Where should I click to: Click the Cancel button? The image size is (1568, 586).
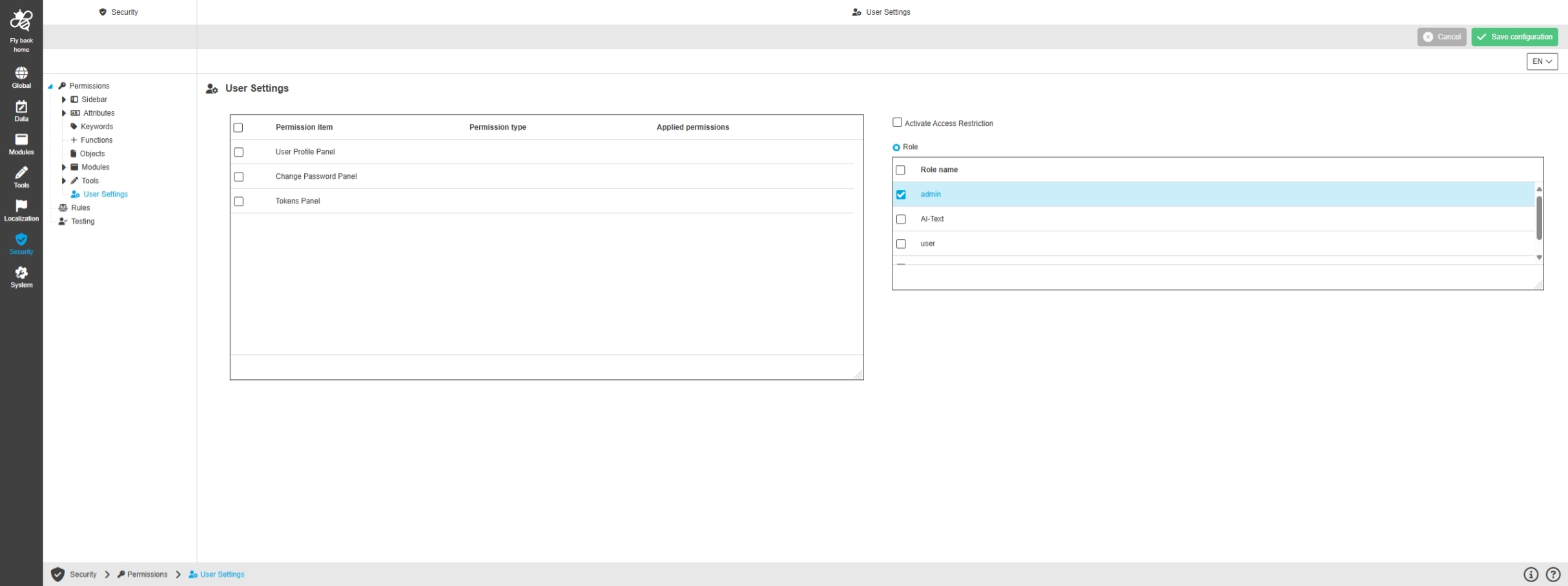tap(1441, 37)
